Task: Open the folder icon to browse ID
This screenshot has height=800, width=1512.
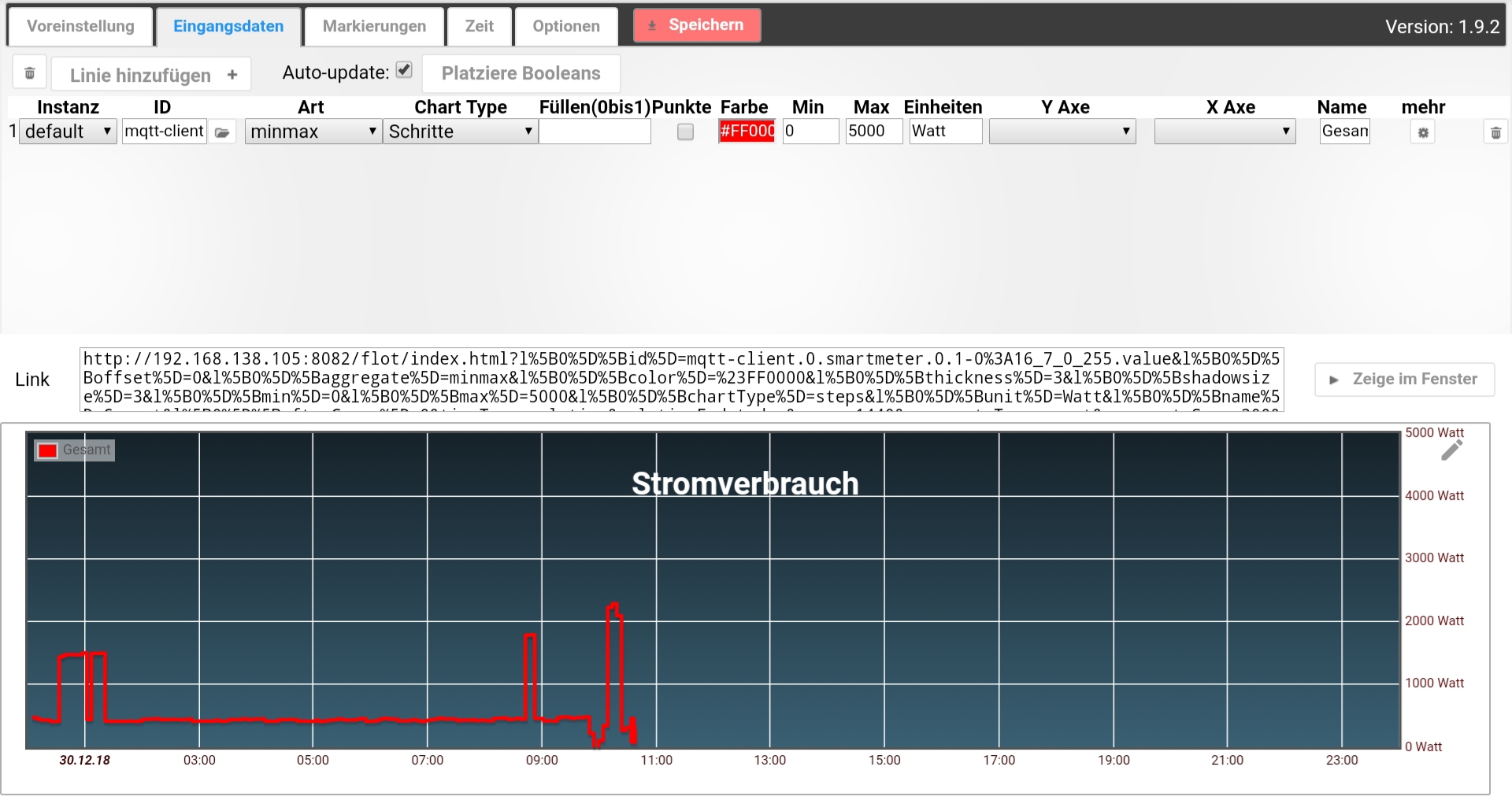Action: click(x=223, y=132)
